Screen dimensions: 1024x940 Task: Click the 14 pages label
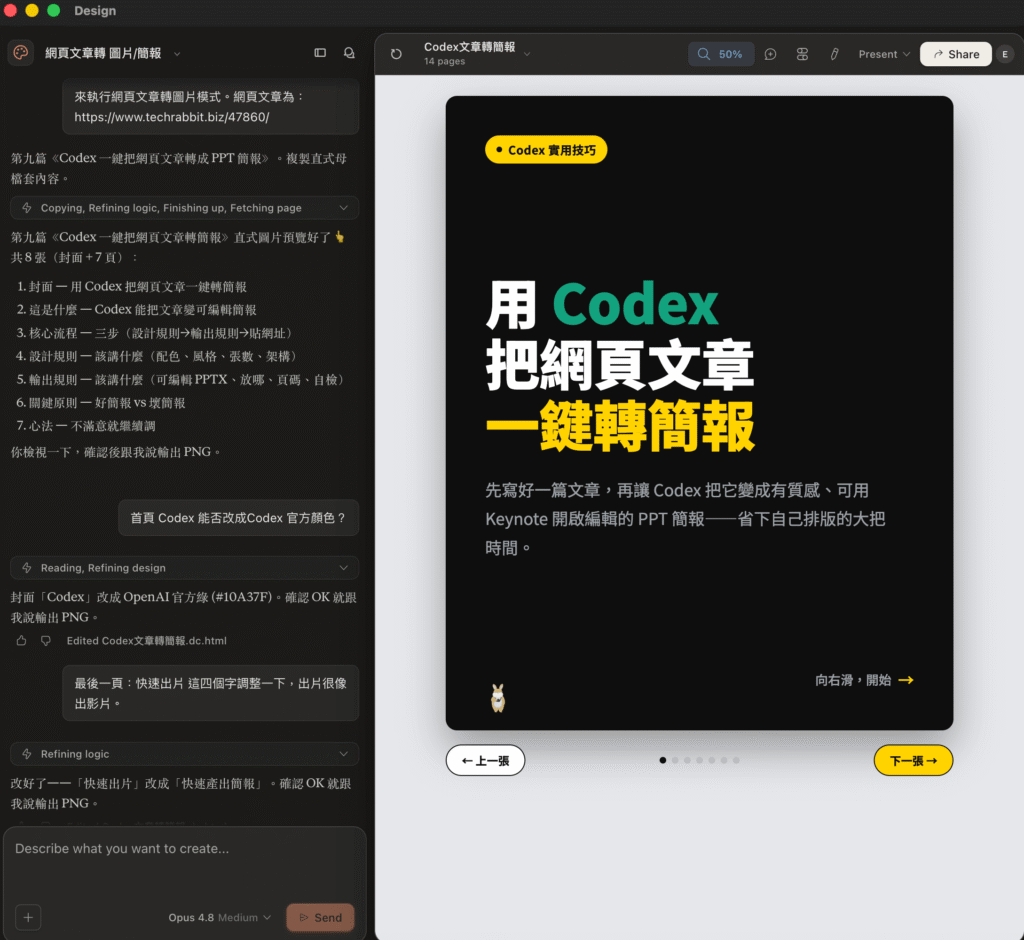click(x=444, y=61)
